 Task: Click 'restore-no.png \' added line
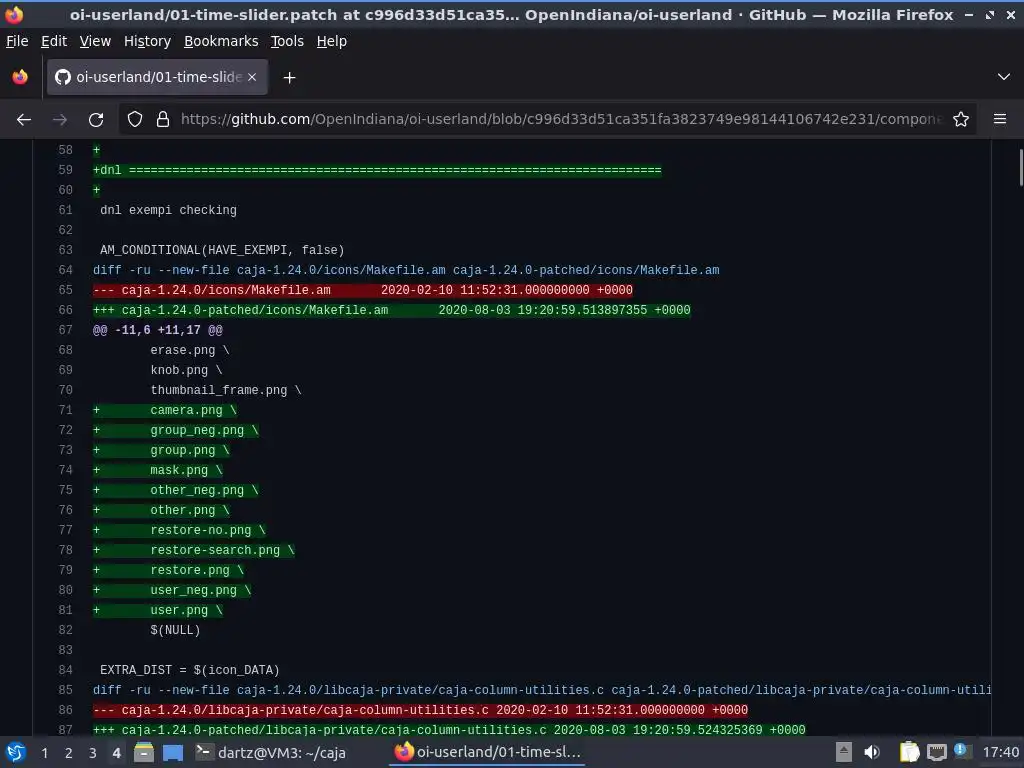[x=180, y=530]
